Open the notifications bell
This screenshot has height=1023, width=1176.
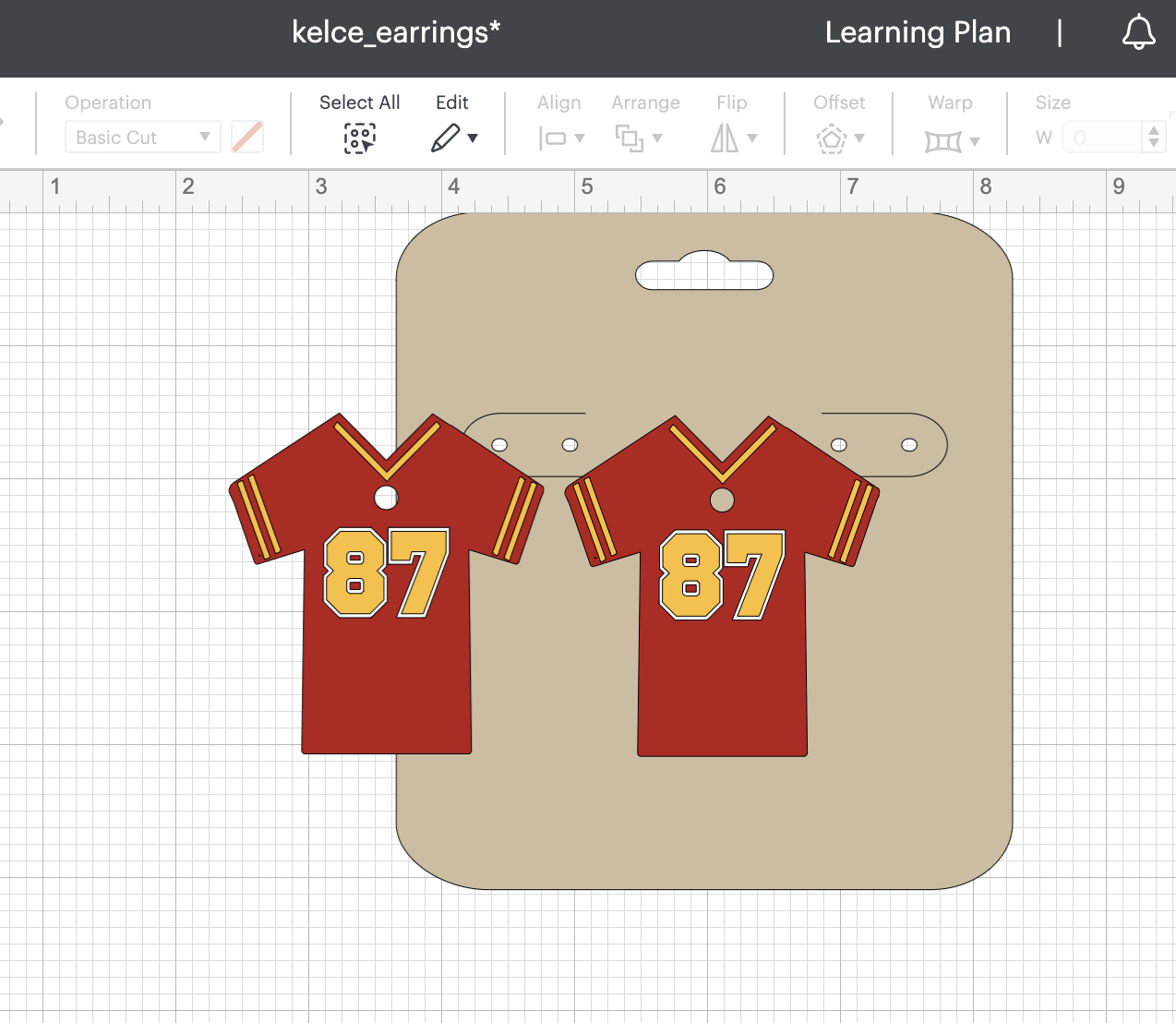[x=1138, y=32]
